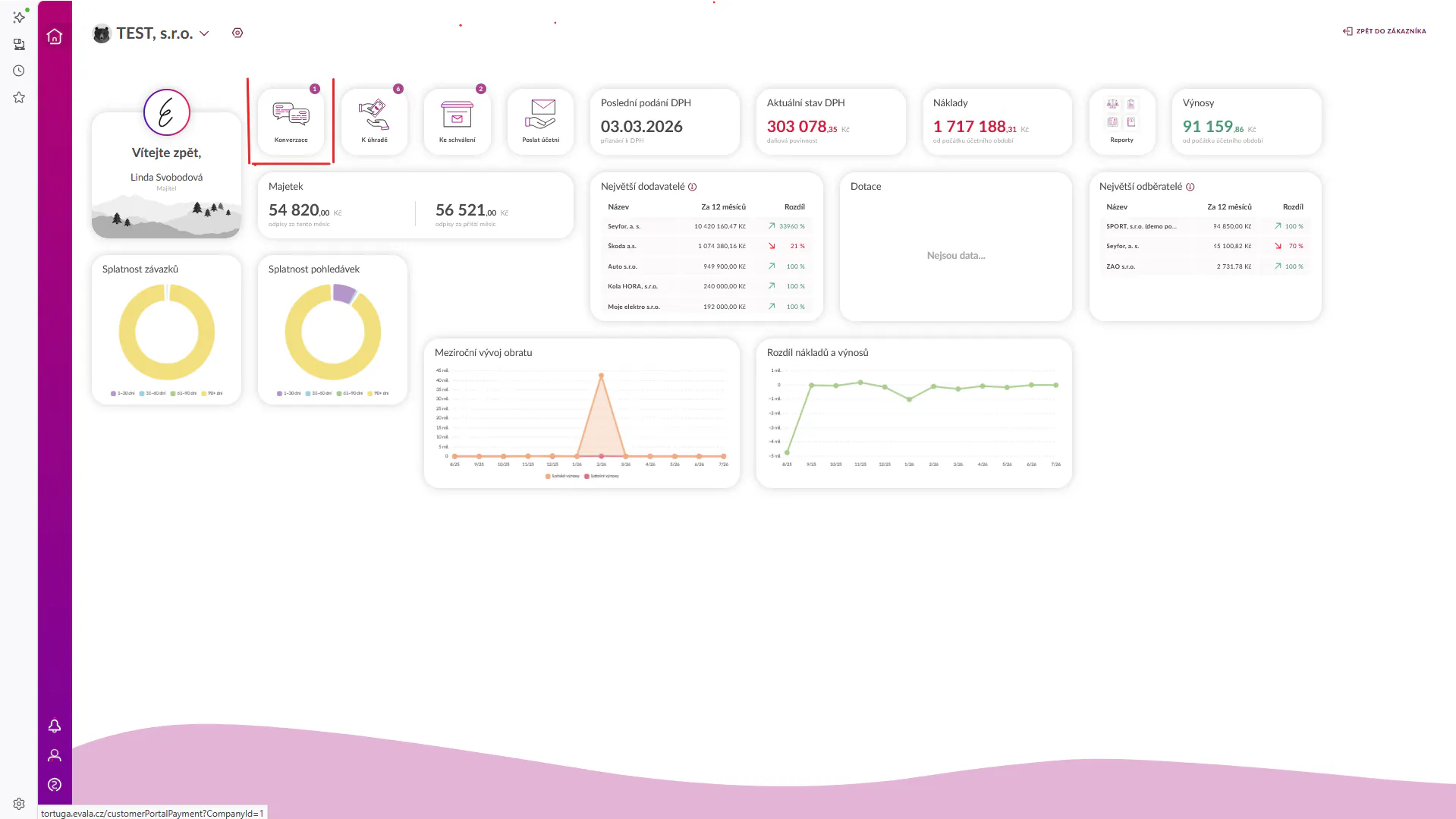This screenshot has width=1456, height=819.
Task: Click Zpět do zákazníka link
Action: pos(1385,31)
